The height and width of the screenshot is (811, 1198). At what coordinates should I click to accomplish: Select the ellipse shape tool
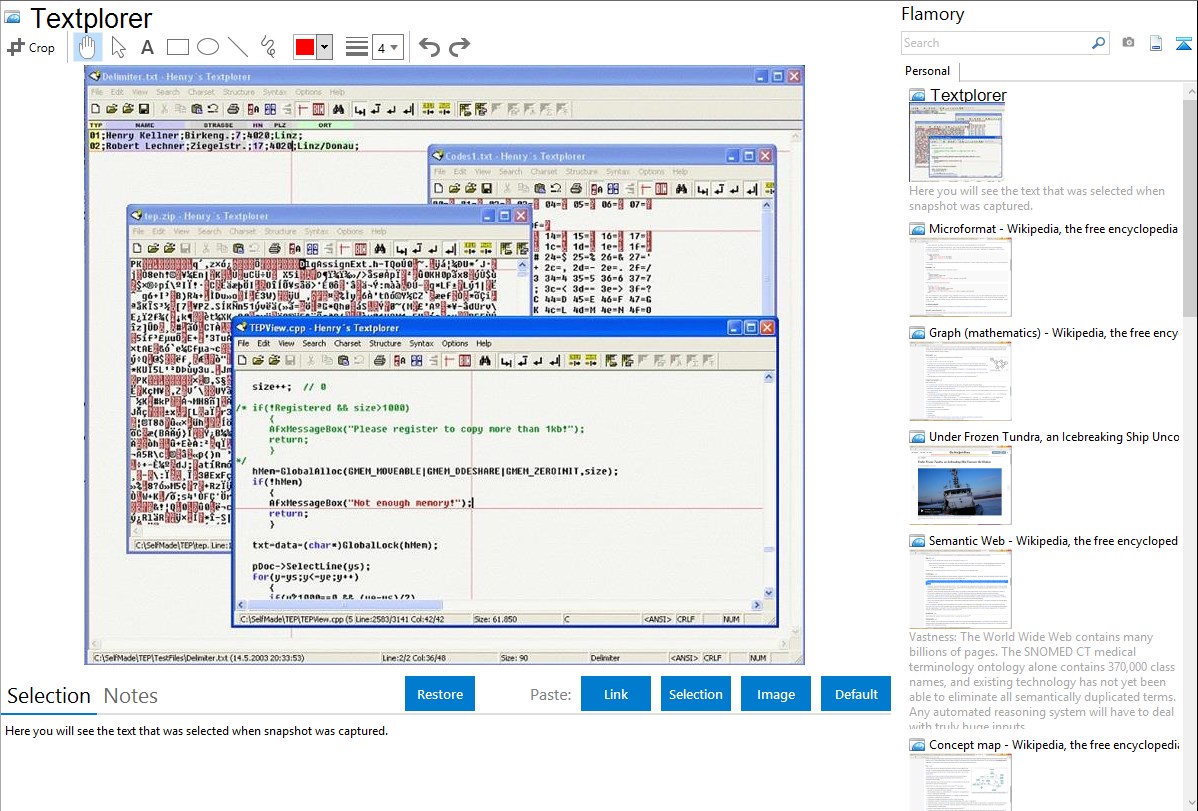(x=208, y=47)
